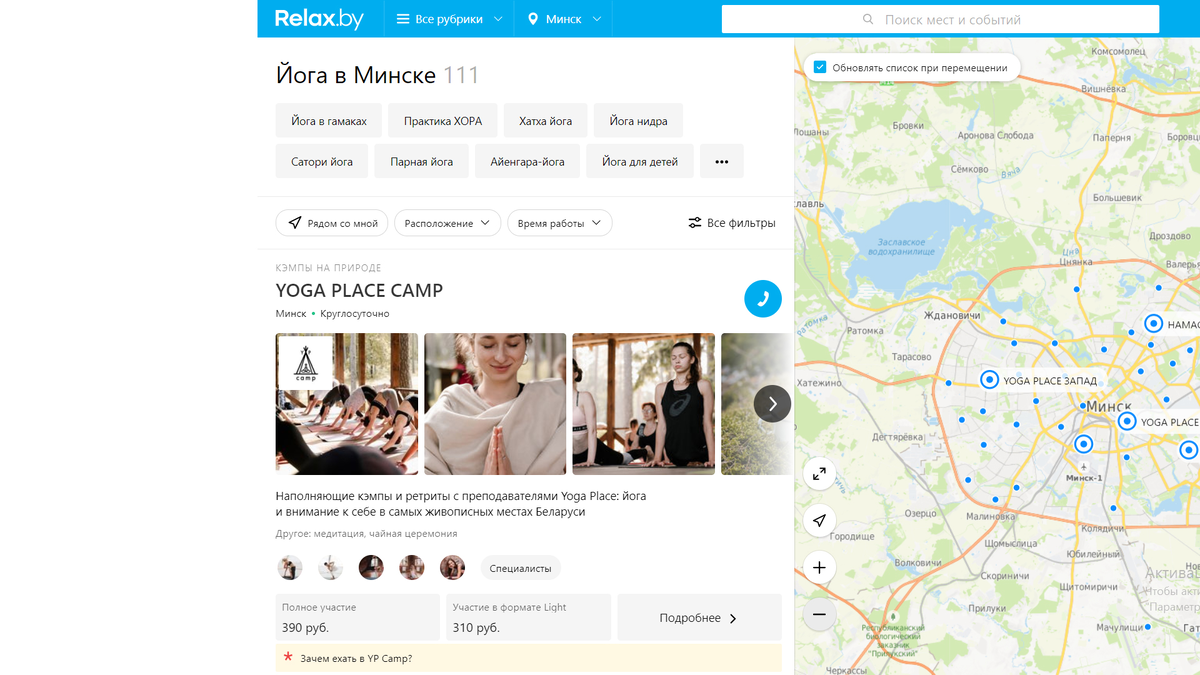The height and width of the screenshot is (675, 1200).
Task: Click the КЭМПЫ НА ПРИРОДЕ label
Action: pos(328,268)
